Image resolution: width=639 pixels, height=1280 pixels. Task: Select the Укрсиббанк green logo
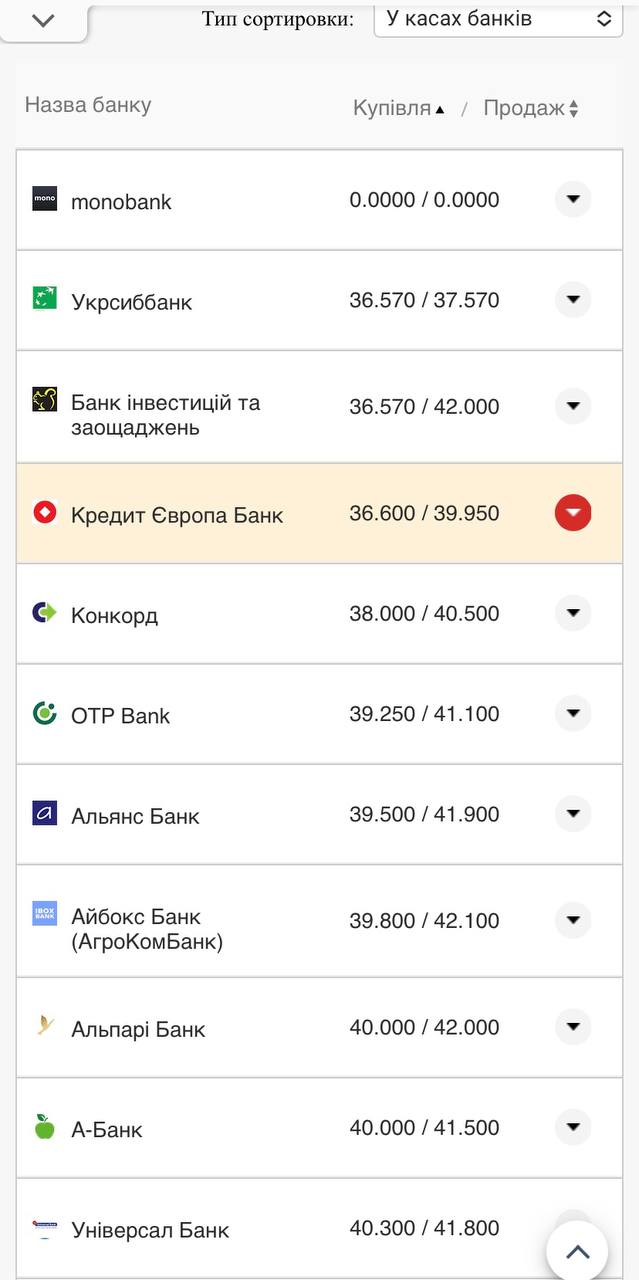tap(45, 300)
